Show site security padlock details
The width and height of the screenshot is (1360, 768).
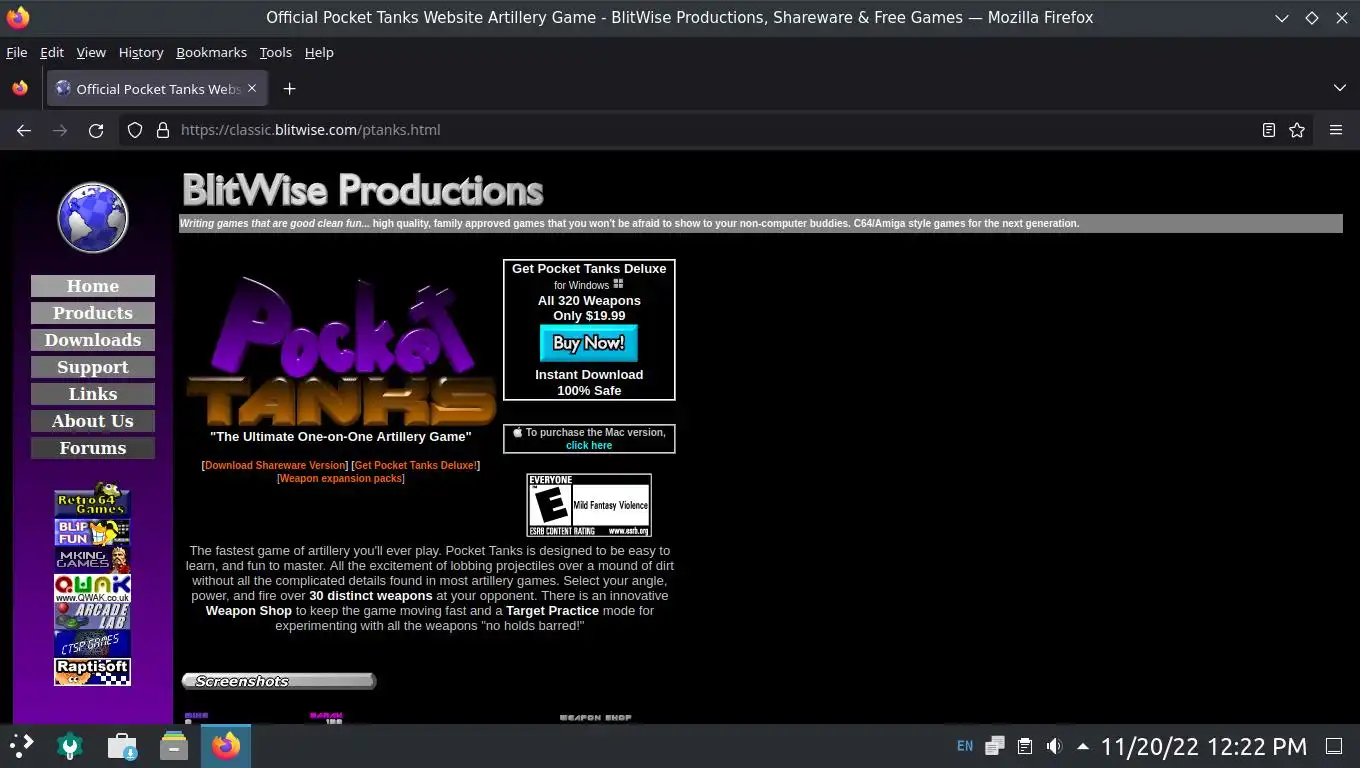point(162,130)
